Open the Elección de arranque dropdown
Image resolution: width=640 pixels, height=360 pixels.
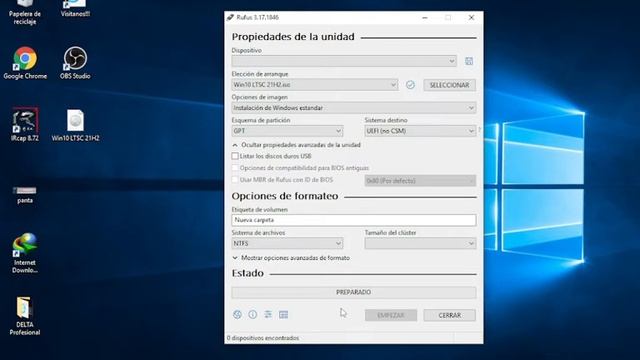[314, 85]
